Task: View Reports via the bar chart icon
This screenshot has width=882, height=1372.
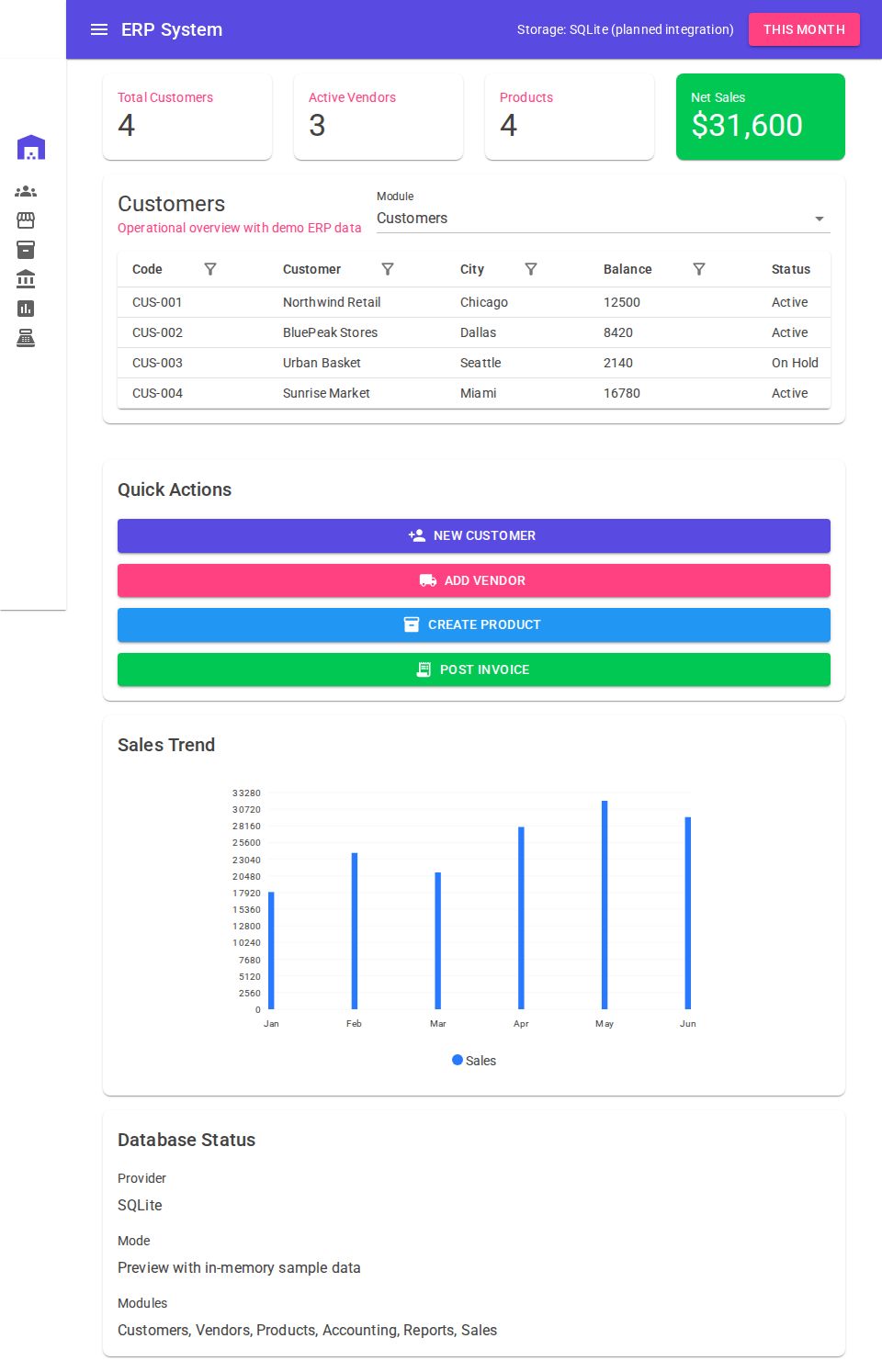Action: click(26, 308)
